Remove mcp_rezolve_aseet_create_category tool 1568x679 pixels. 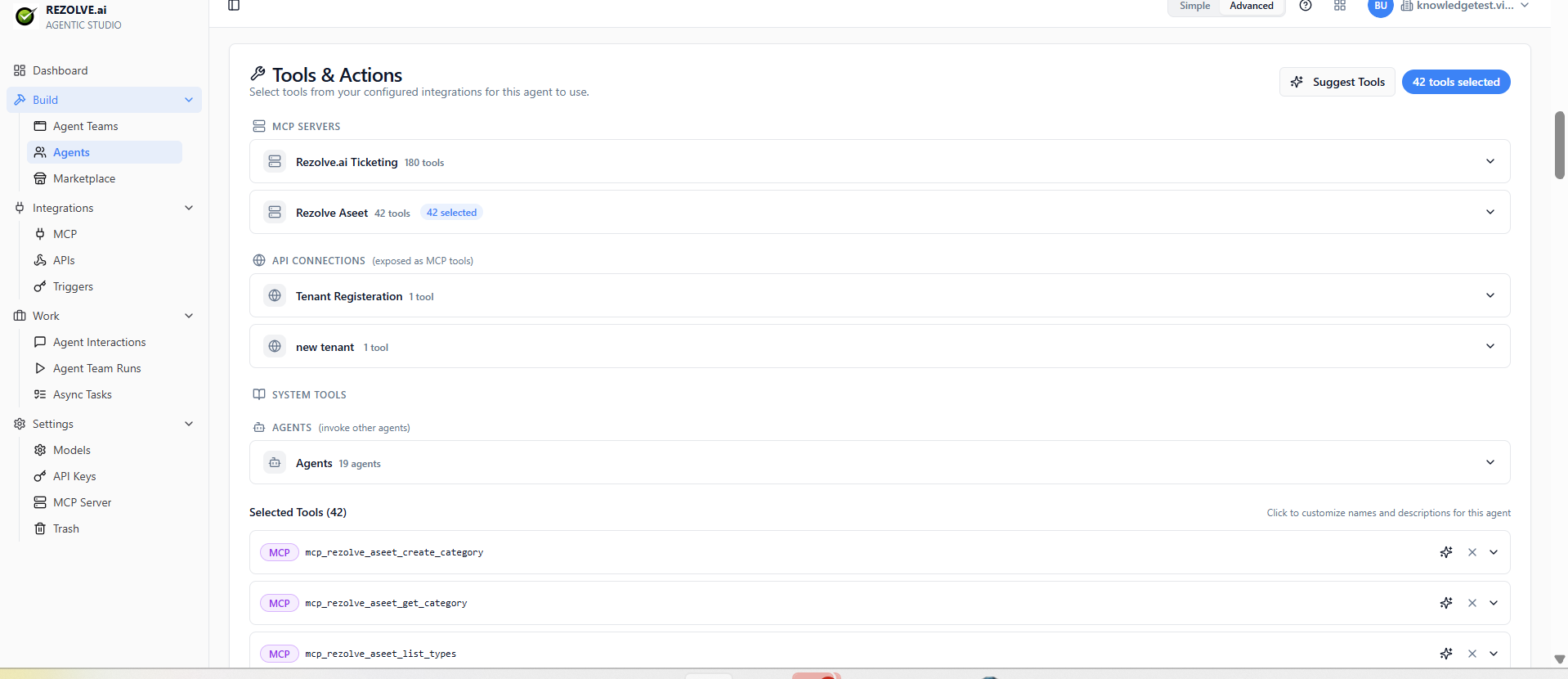(x=1472, y=552)
